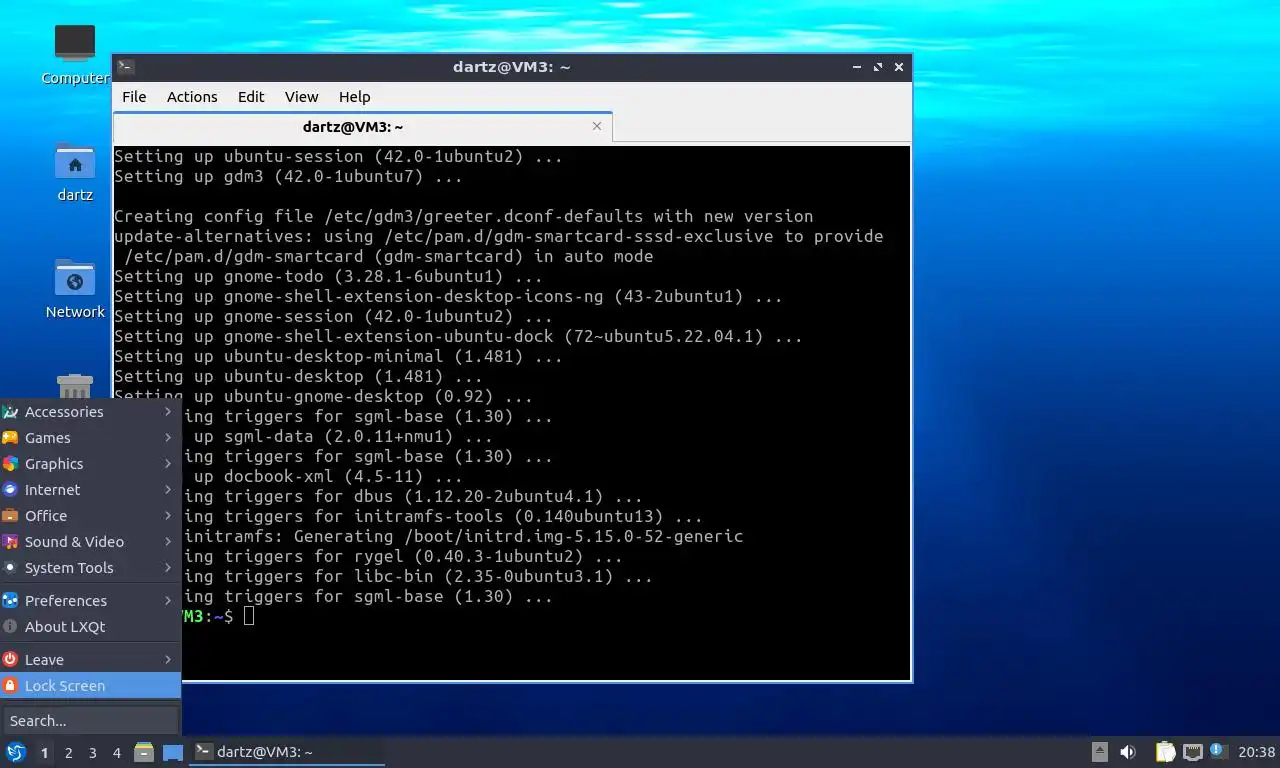
Task: Click the orange Lock Screen padlock icon
Action: [x=10, y=686]
